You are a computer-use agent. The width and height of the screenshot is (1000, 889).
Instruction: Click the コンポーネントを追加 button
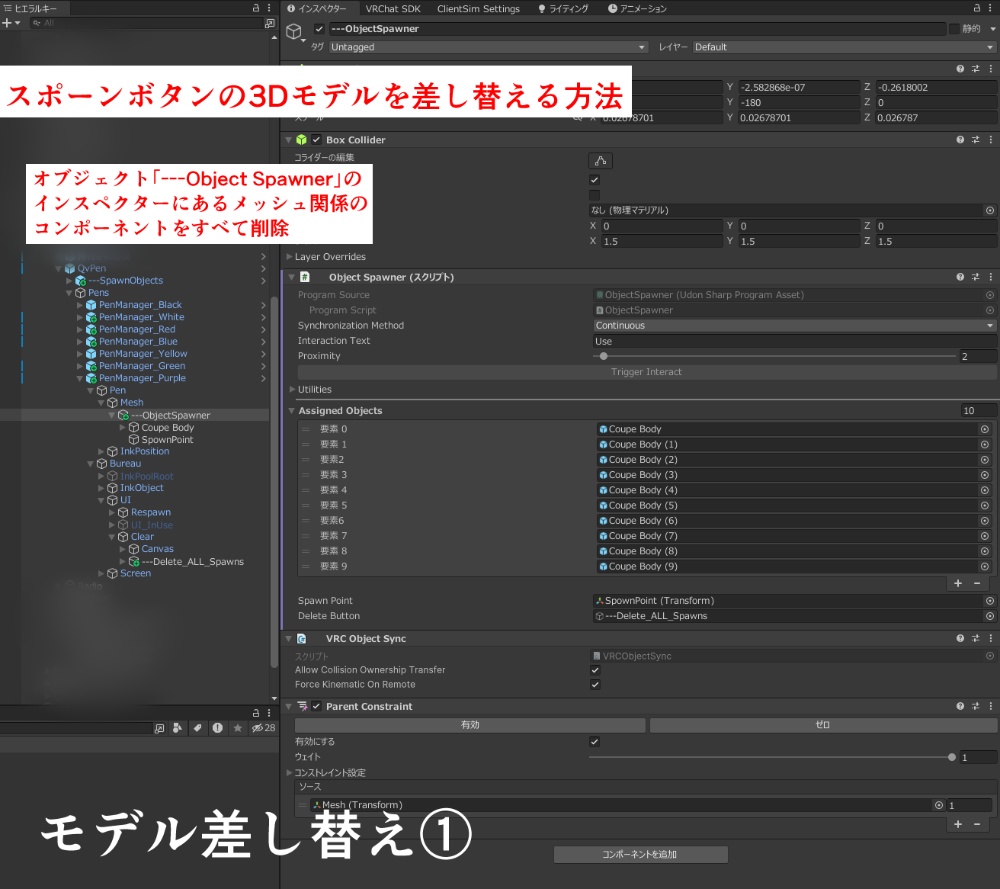[x=640, y=853]
